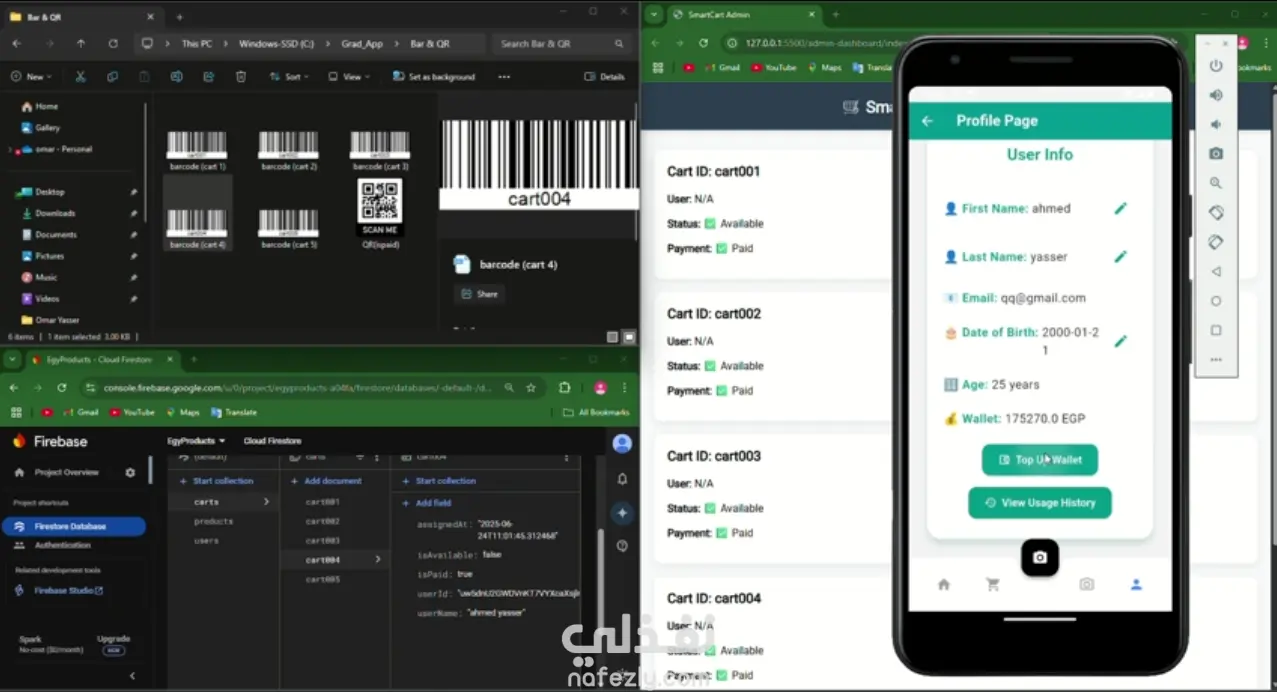Screen dimensions: 1277x692
Task: Open Authentication in Firebase sidebar
Action: tap(62, 545)
